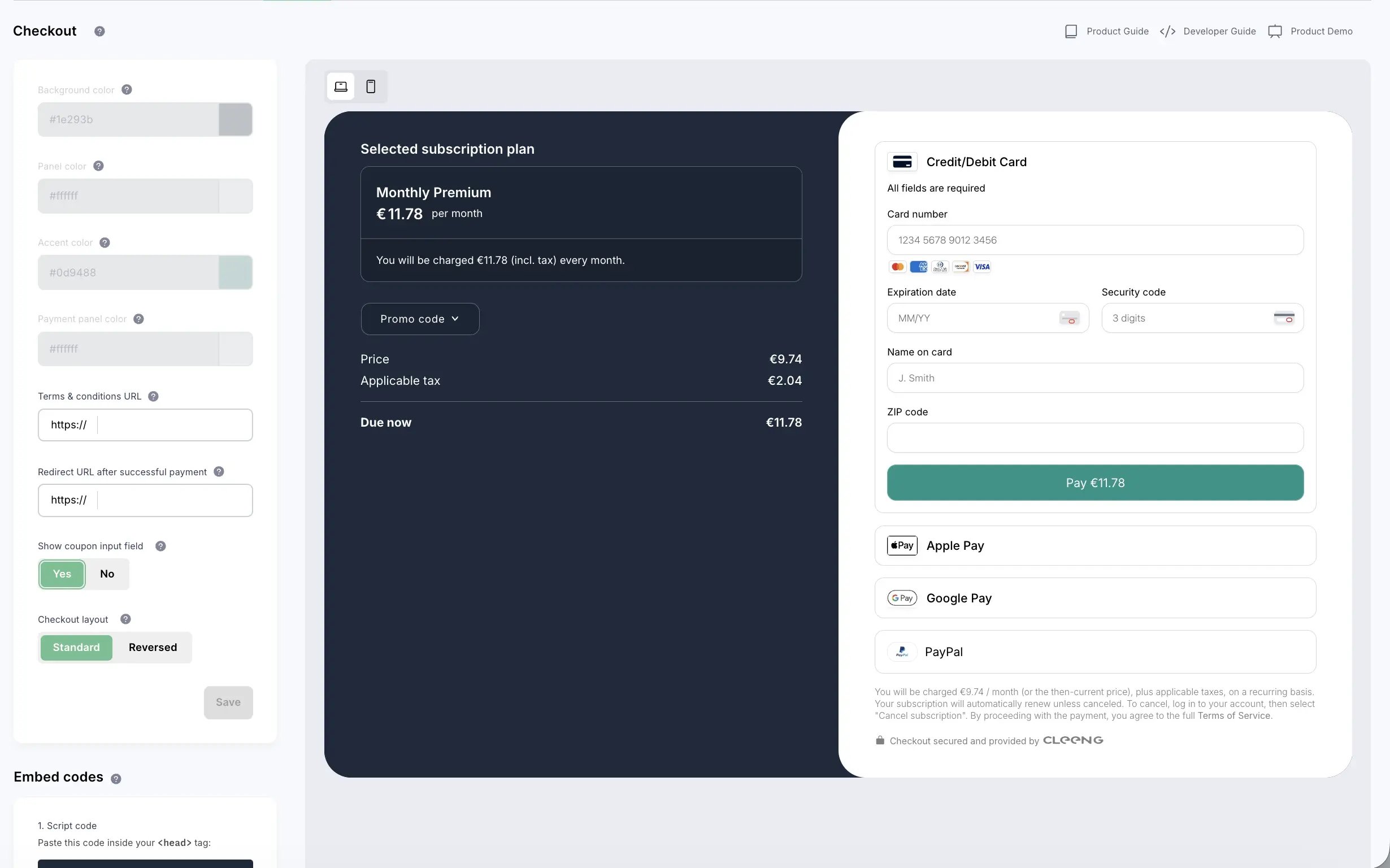Click the Pay €11.78 button
The image size is (1390, 868).
[1095, 483]
